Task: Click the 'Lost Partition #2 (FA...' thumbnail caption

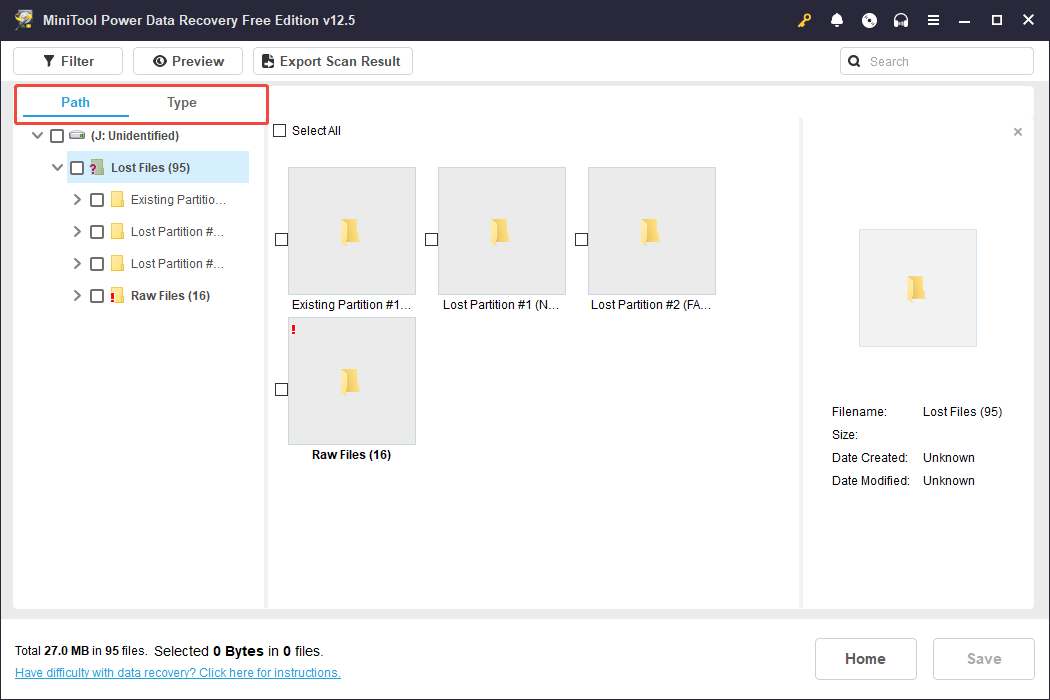Action: 651,305
